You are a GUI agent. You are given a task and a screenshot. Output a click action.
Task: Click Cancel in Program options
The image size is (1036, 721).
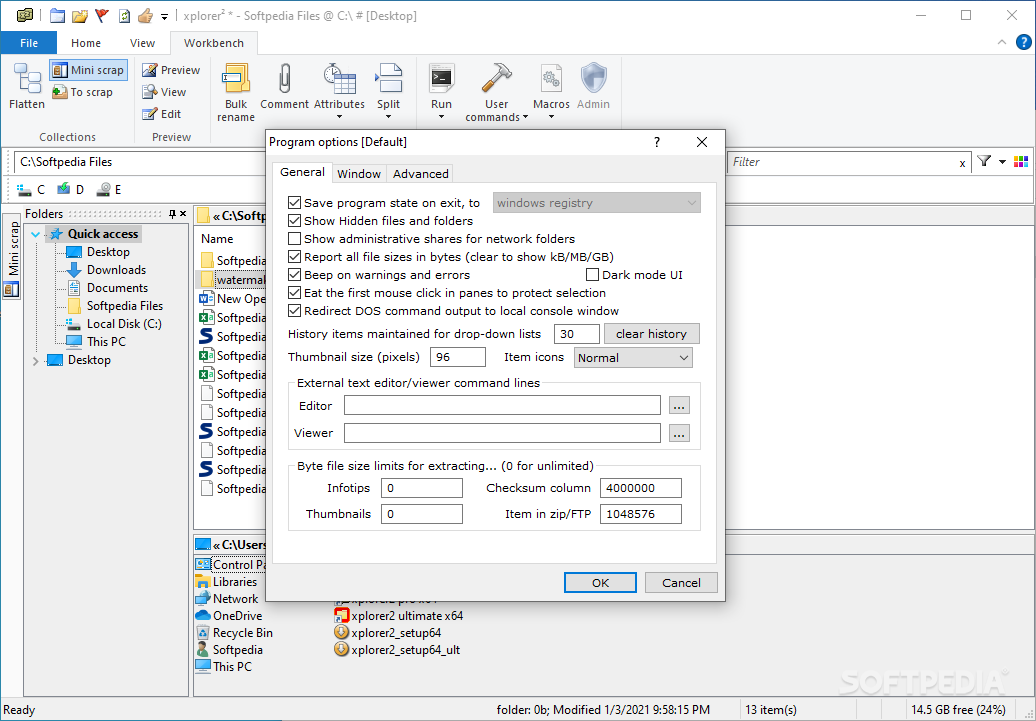tap(681, 583)
